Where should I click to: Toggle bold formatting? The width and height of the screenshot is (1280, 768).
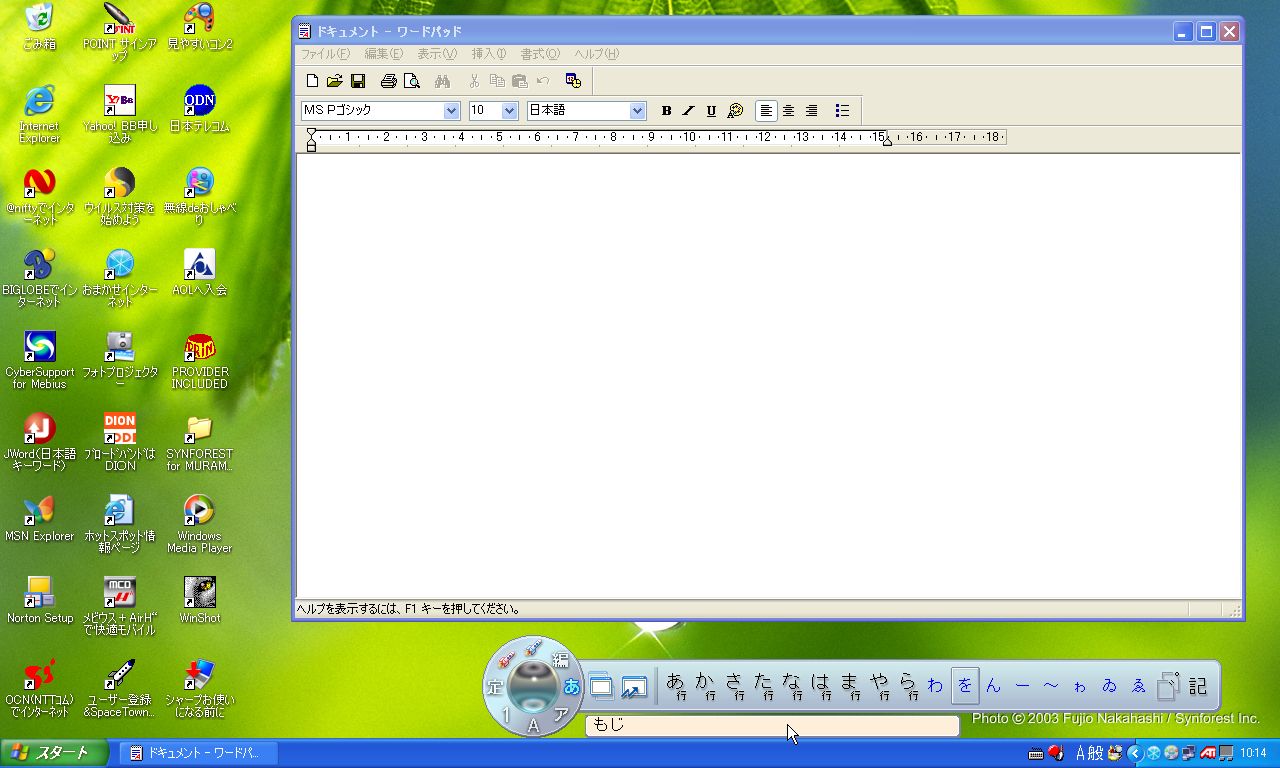point(666,111)
